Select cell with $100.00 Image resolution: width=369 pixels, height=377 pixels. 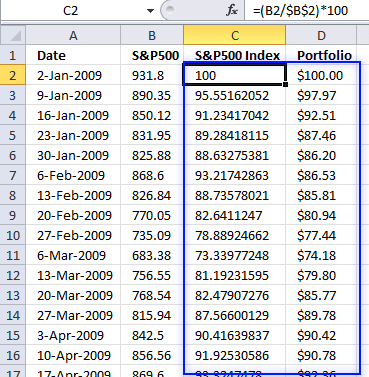point(321,75)
